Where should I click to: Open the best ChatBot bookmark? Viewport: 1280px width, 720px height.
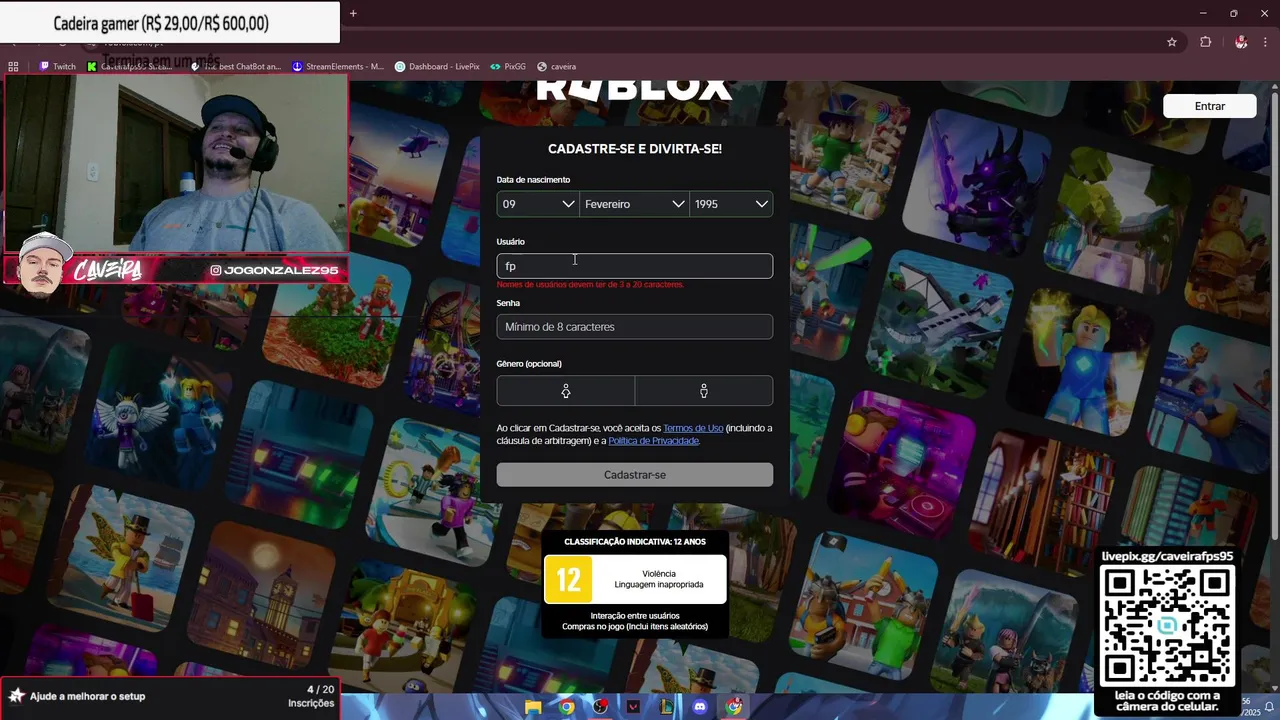pyautogui.click(x=236, y=67)
